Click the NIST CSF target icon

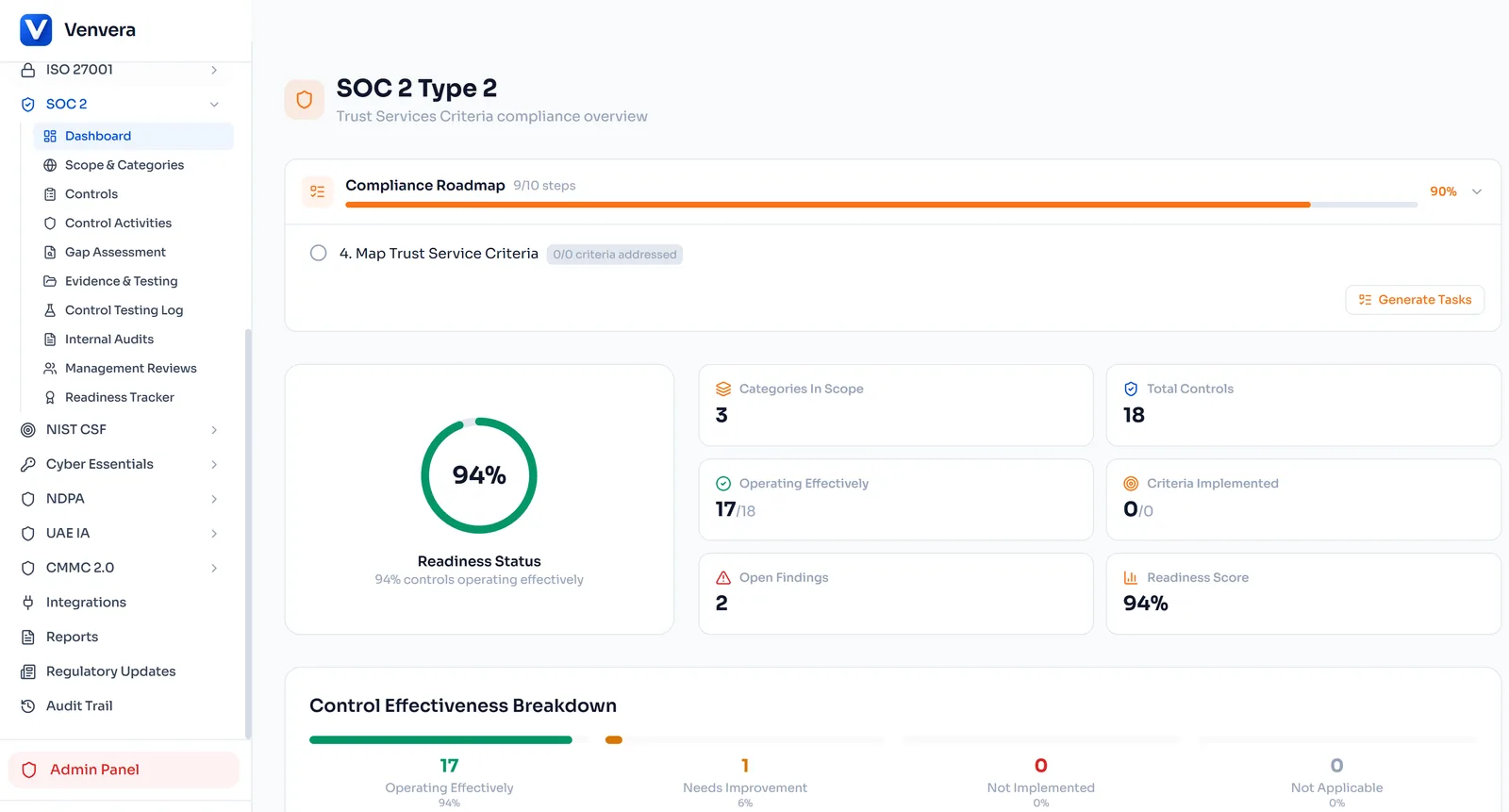coord(28,430)
